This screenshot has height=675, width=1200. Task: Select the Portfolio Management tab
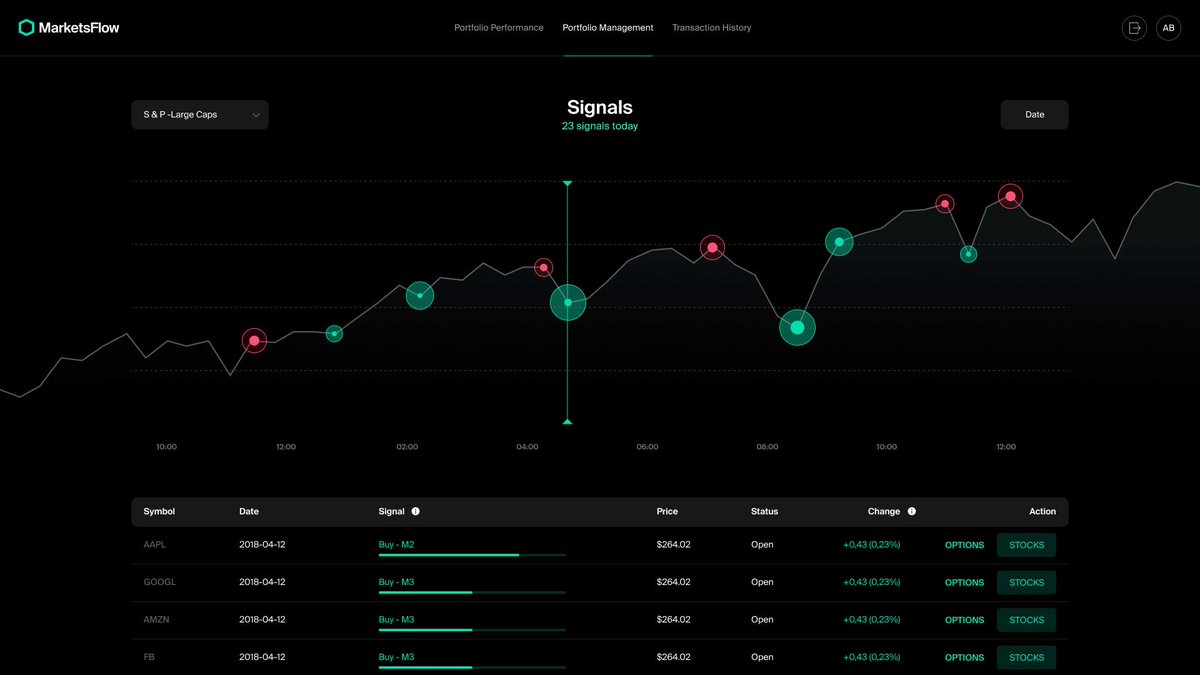(x=608, y=28)
